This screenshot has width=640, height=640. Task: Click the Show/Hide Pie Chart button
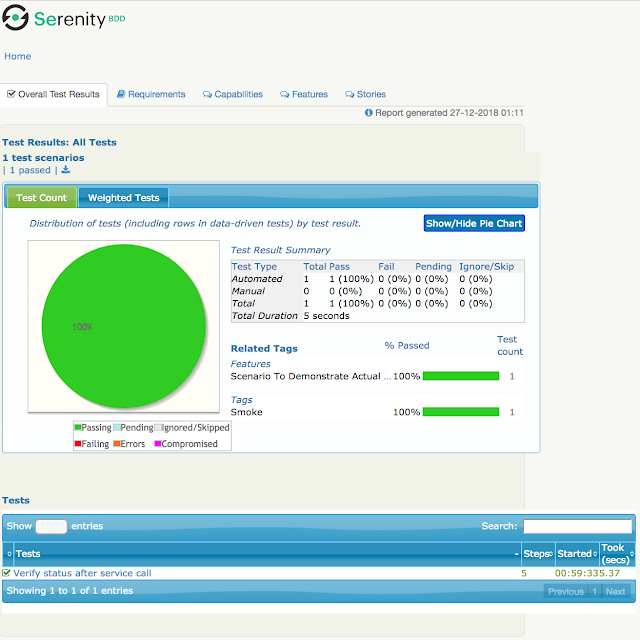click(474, 223)
